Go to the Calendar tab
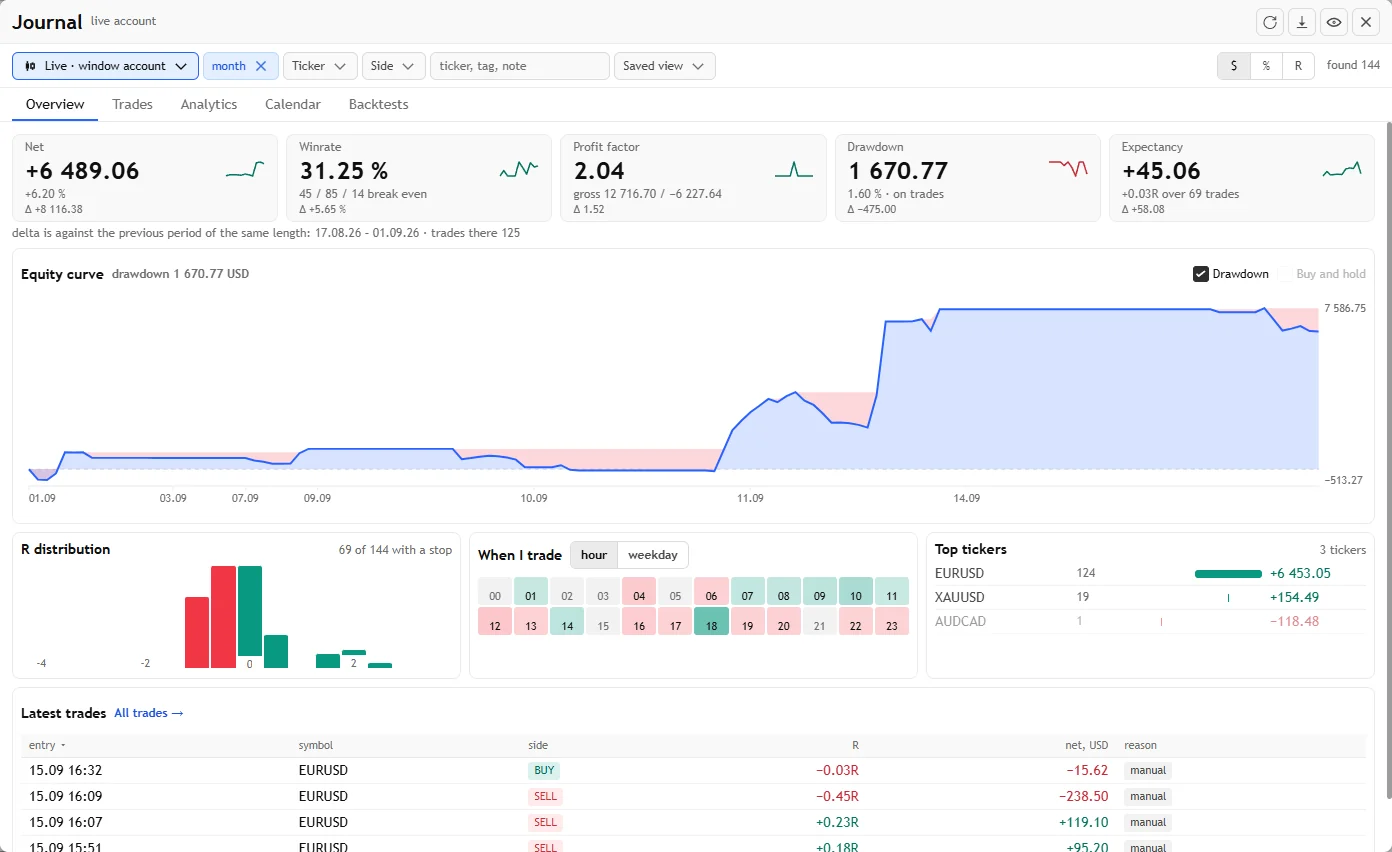Image resolution: width=1392 pixels, height=852 pixels. point(293,104)
